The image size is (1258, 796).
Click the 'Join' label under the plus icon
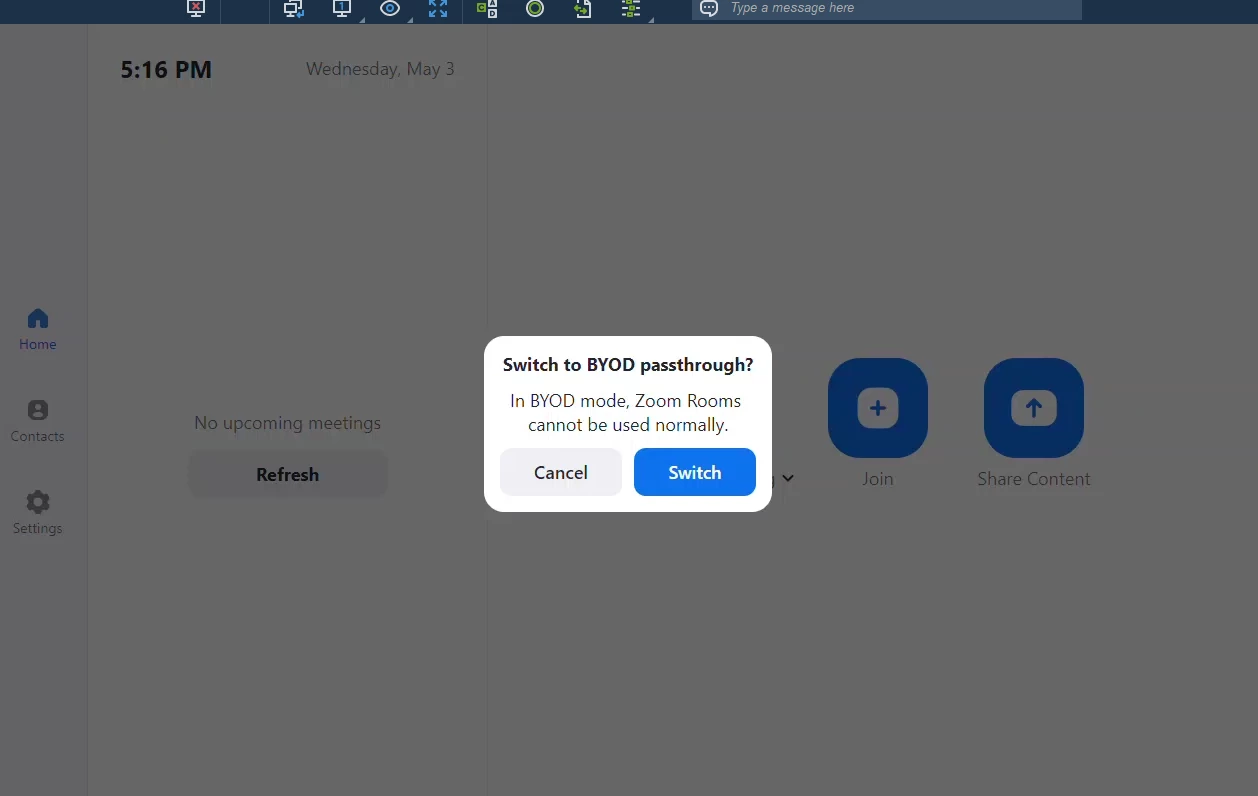pos(878,479)
